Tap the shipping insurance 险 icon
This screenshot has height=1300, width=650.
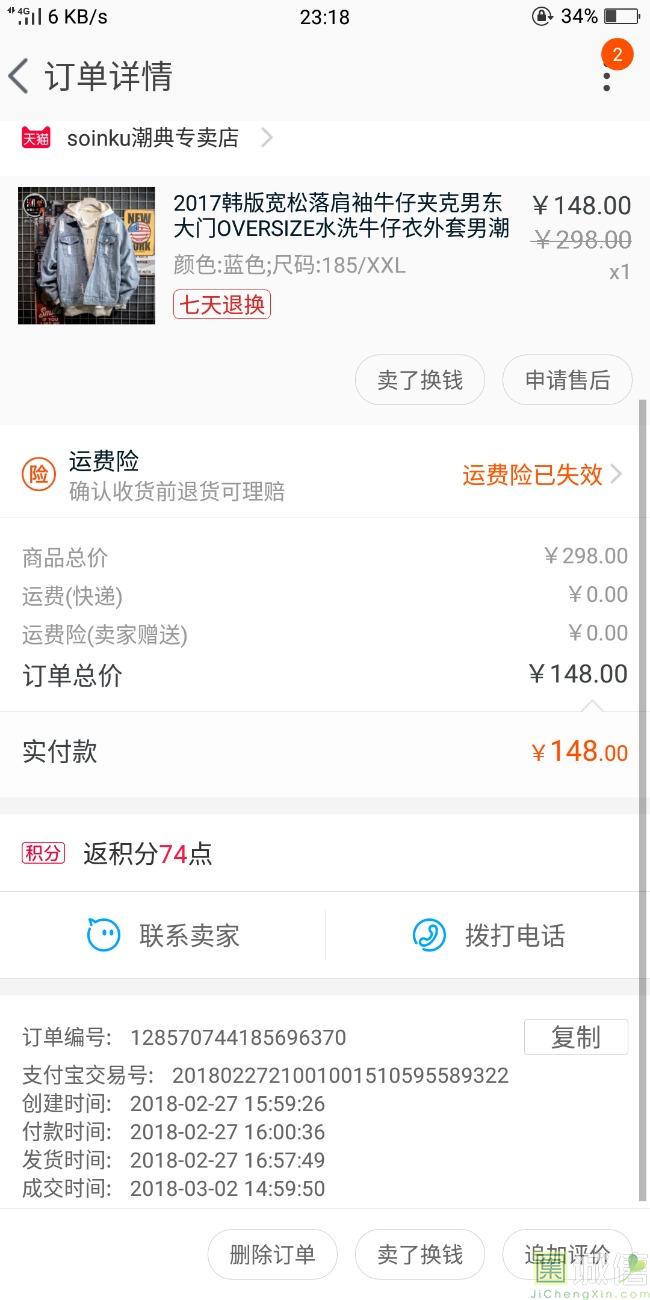(x=38, y=475)
